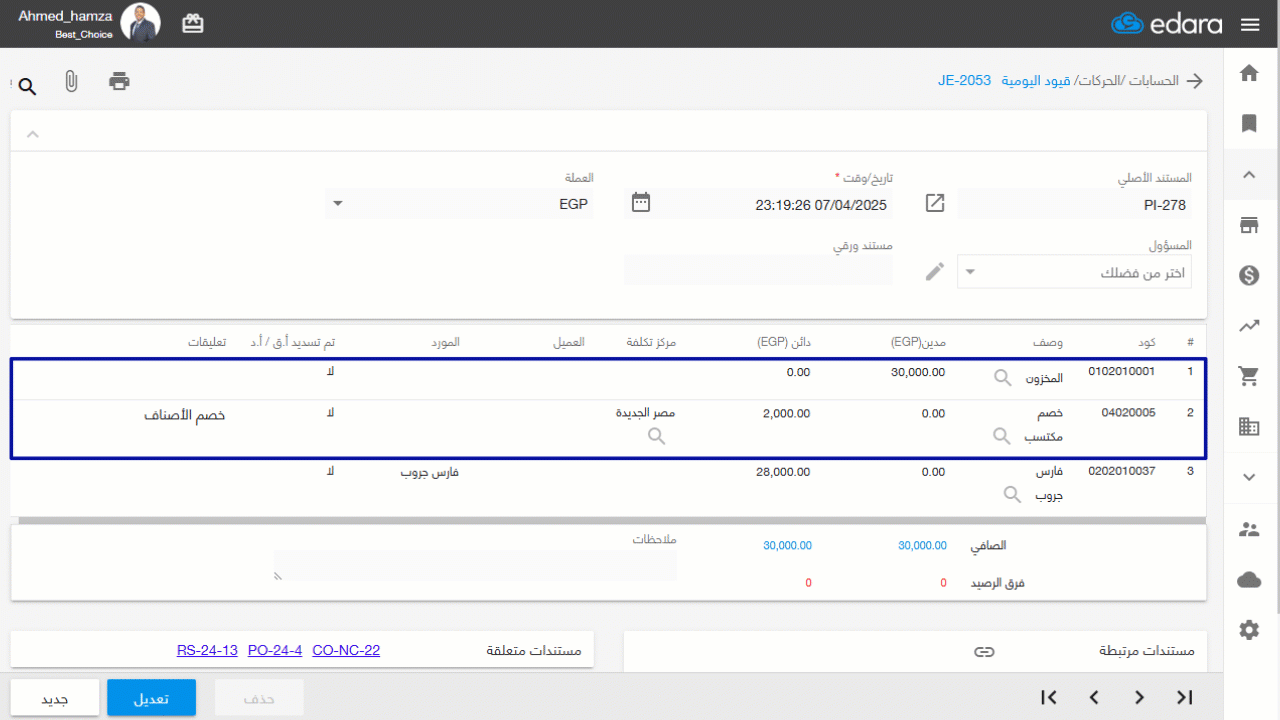Click the search magnifier in the toolbar
This screenshot has height=720, width=1280.
click(27, 87)
